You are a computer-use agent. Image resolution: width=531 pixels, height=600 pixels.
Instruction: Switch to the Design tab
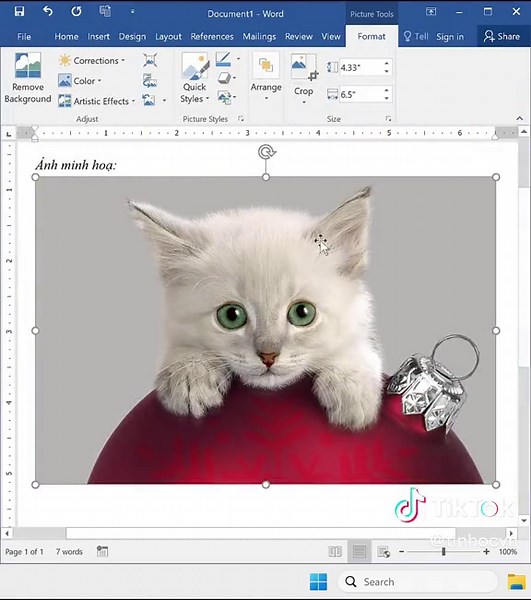click(132, 37)
